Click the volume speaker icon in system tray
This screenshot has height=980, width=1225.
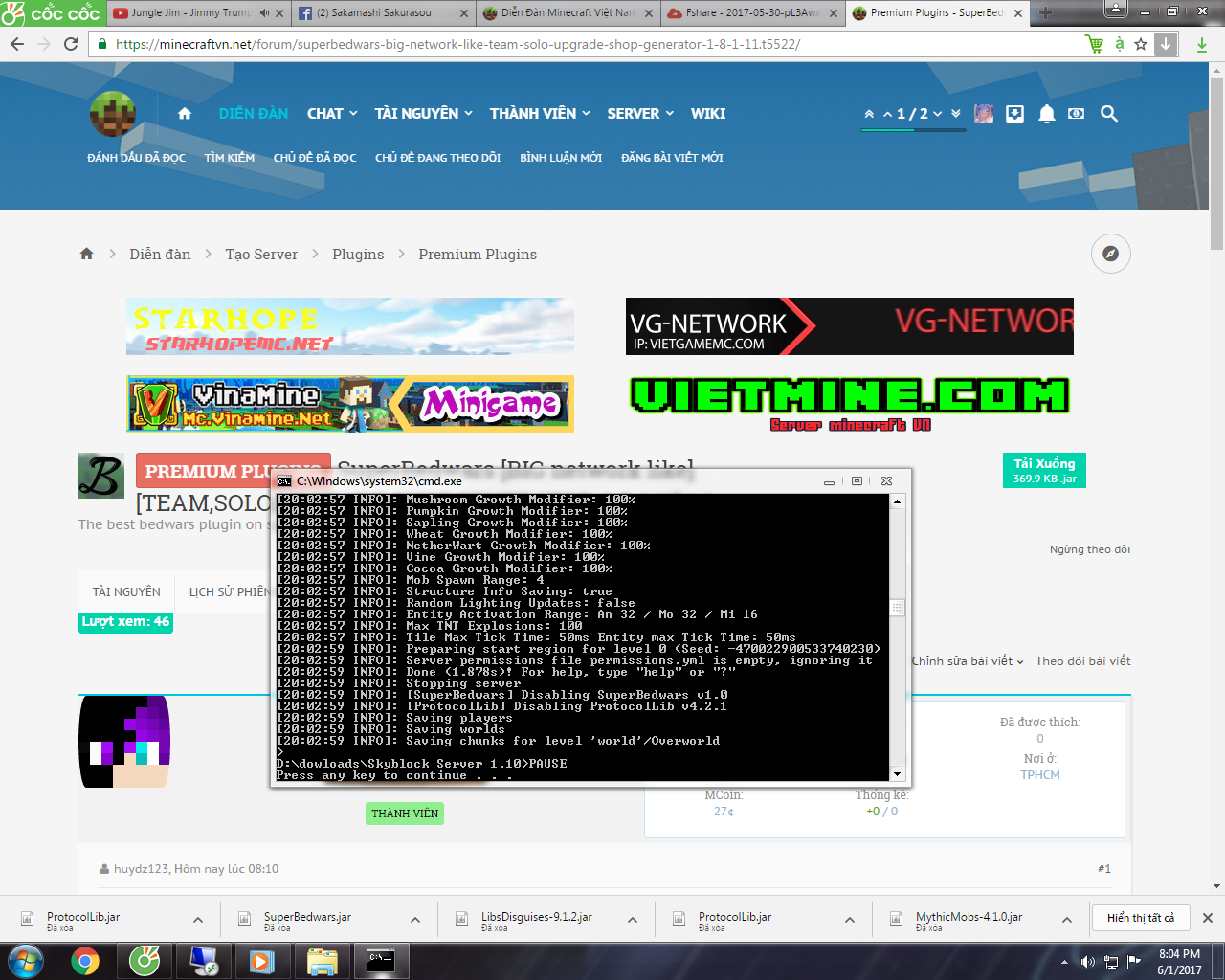pyautogui.click(x=1088, y=962)
